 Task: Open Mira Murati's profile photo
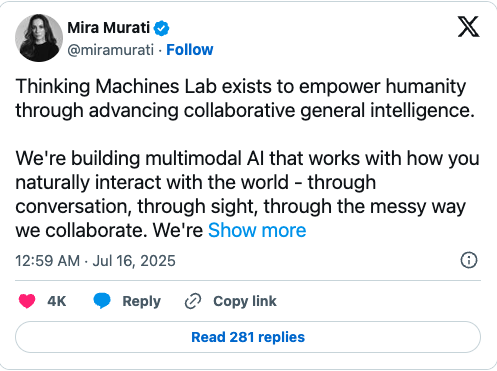tap(39, 38)
